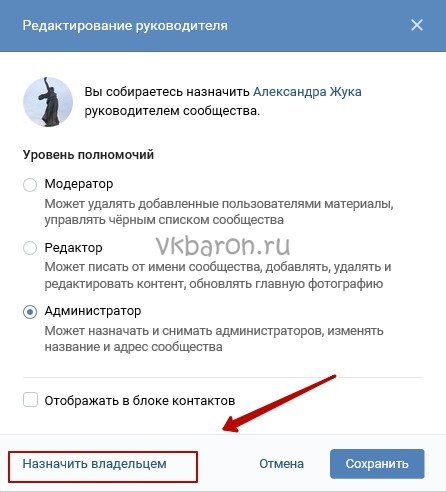This screenshot has height=492, width=446.
Task: Click the Уровень полномочий heading
Action: point(88,155)
